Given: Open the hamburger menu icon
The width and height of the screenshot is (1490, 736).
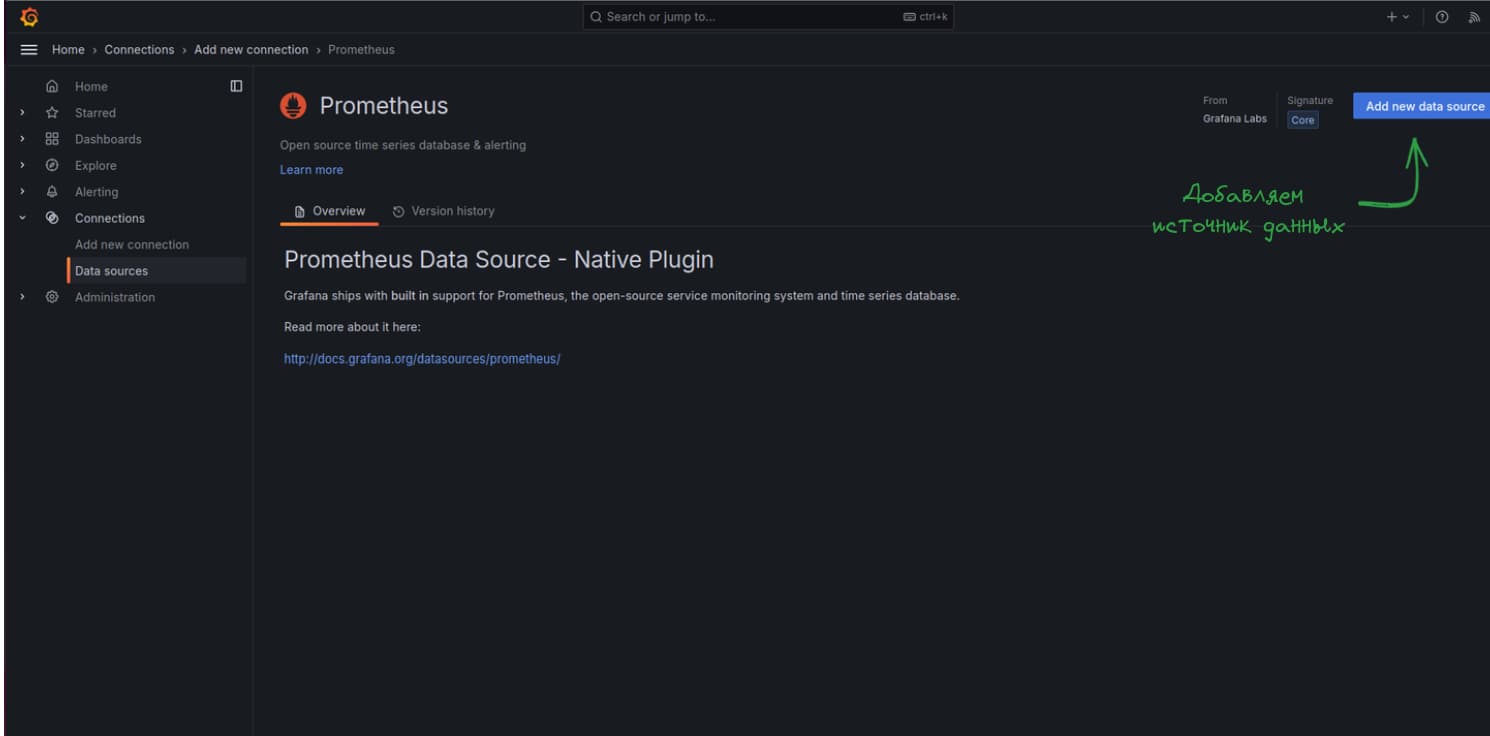Looking at the screenshot, I should point(29,50).
